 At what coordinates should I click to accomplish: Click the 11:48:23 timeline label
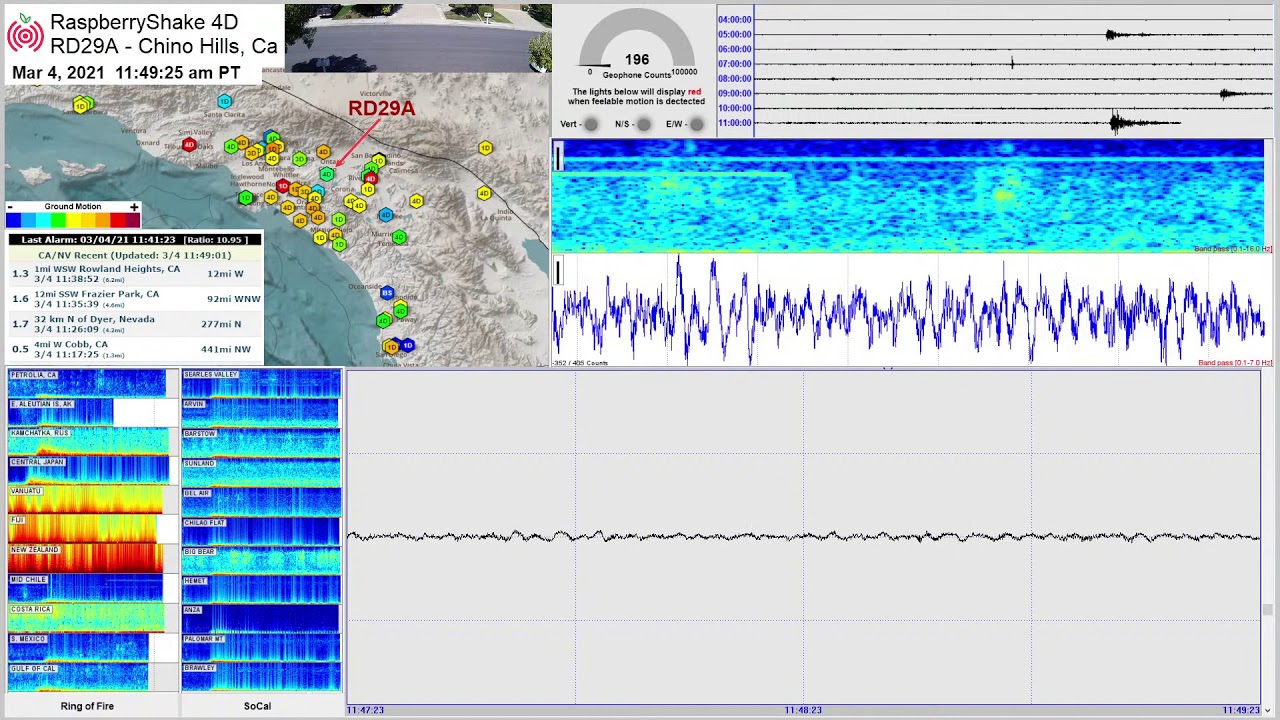(803, 710)
